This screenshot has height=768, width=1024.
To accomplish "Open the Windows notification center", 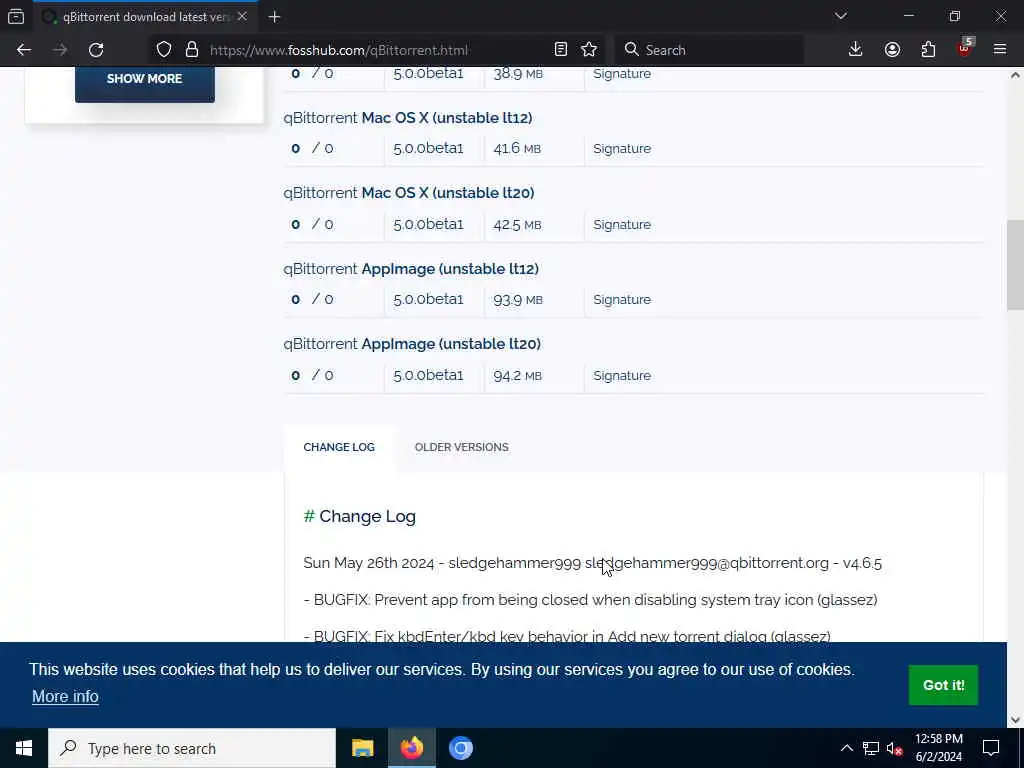I will (991, 748).
